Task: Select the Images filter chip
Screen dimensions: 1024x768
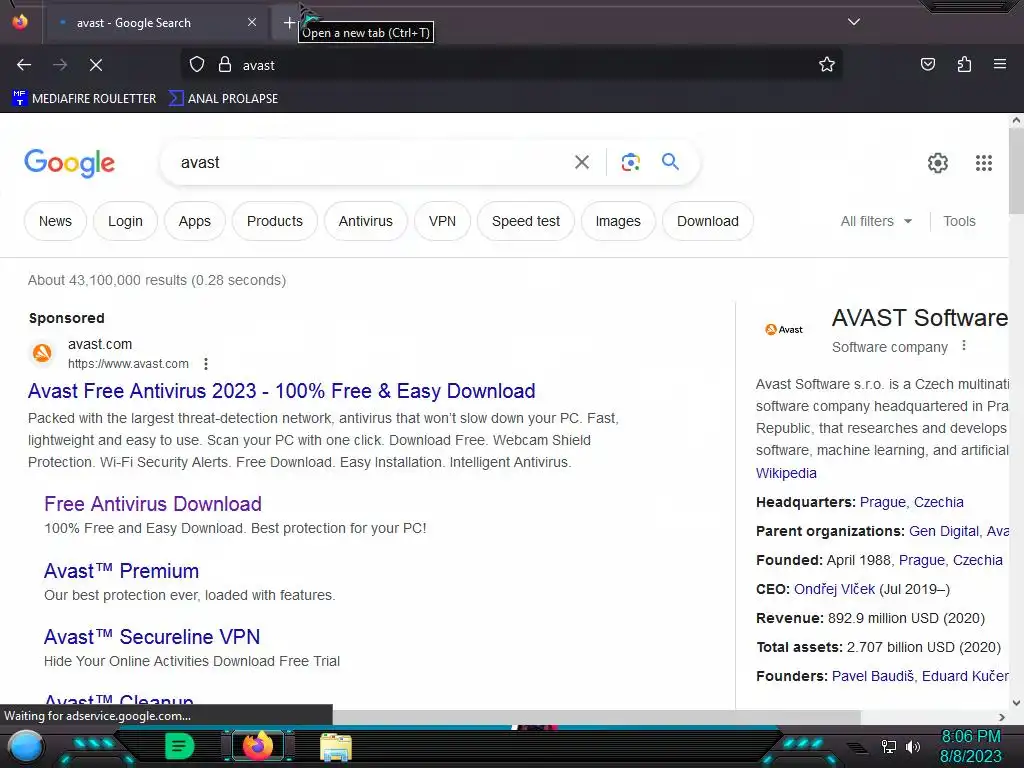Action: [x=618, y=221]
